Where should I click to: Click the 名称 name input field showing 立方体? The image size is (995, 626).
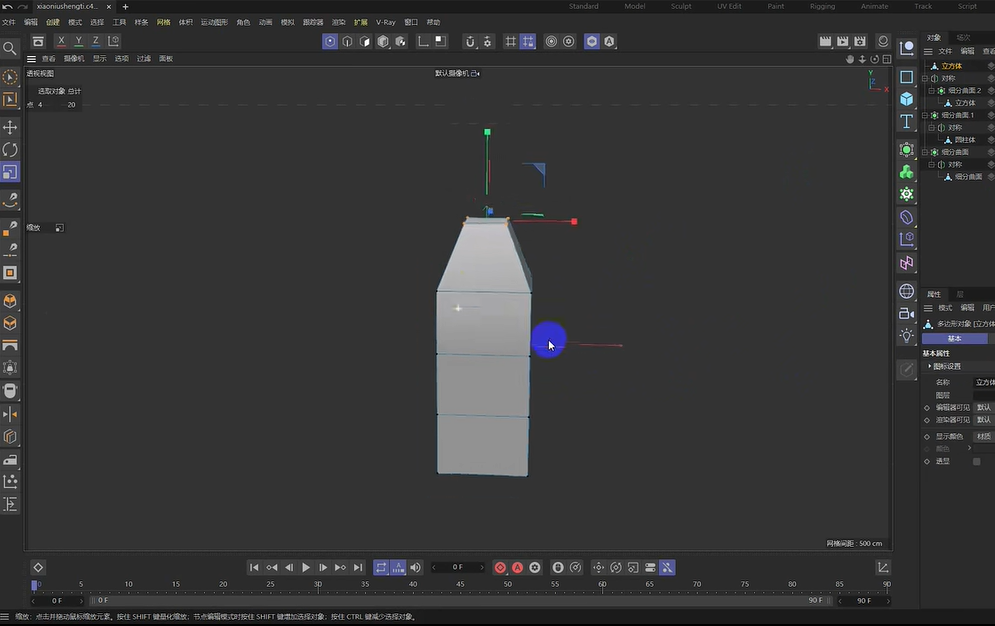(984, 383)
